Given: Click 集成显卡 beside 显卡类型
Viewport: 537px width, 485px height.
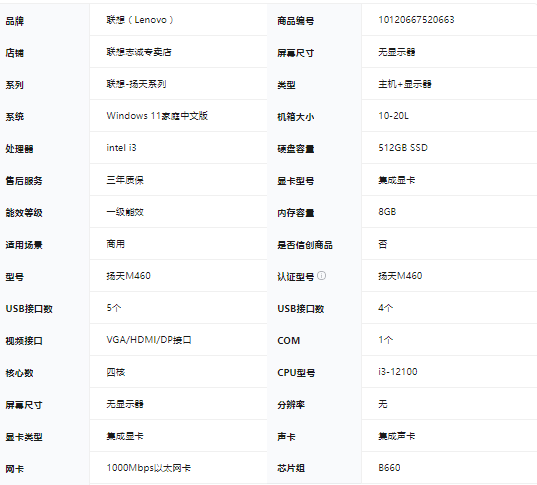Looking at the screenshot, I should pos(125,436).
